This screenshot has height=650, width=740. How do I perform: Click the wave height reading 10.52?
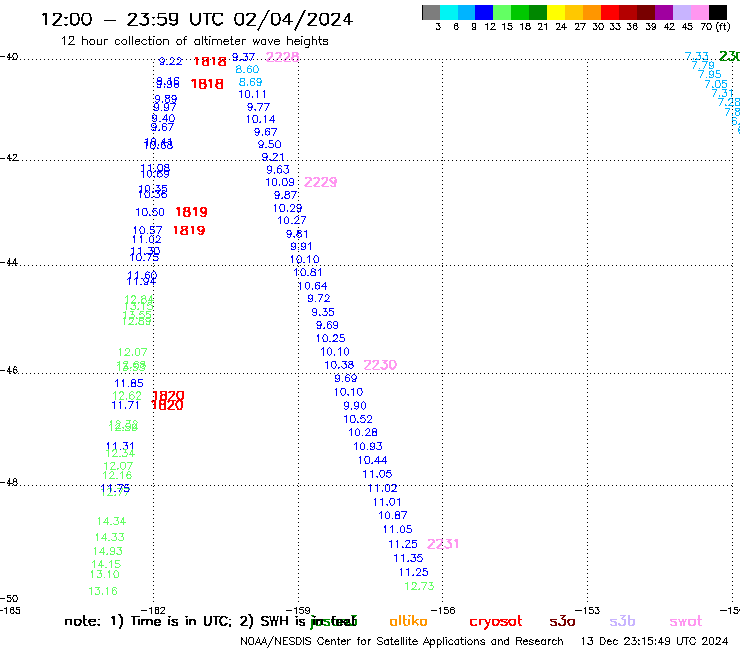pos(358,419)
